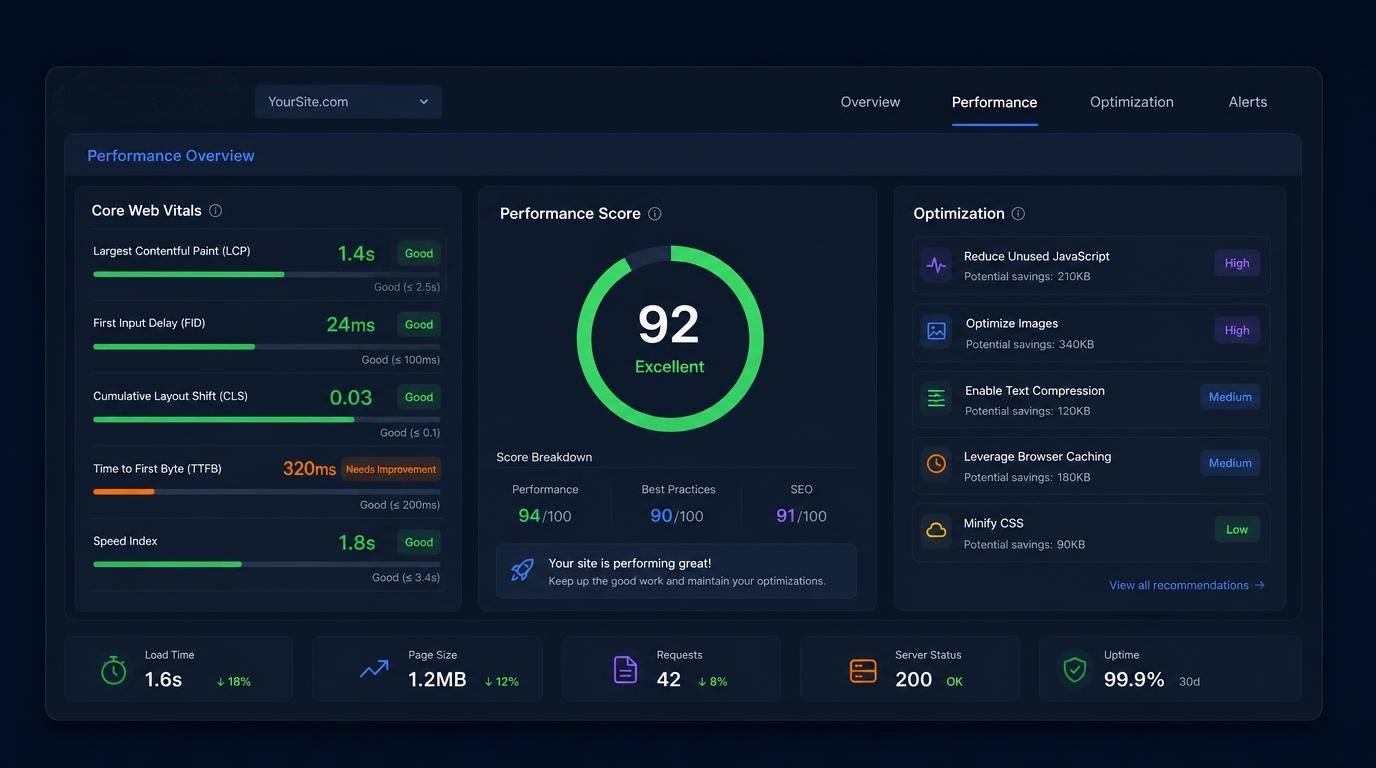Click the rocket icon in performance message
The width and height of the screenshot is (1376, 768).
tap(522, 570)
